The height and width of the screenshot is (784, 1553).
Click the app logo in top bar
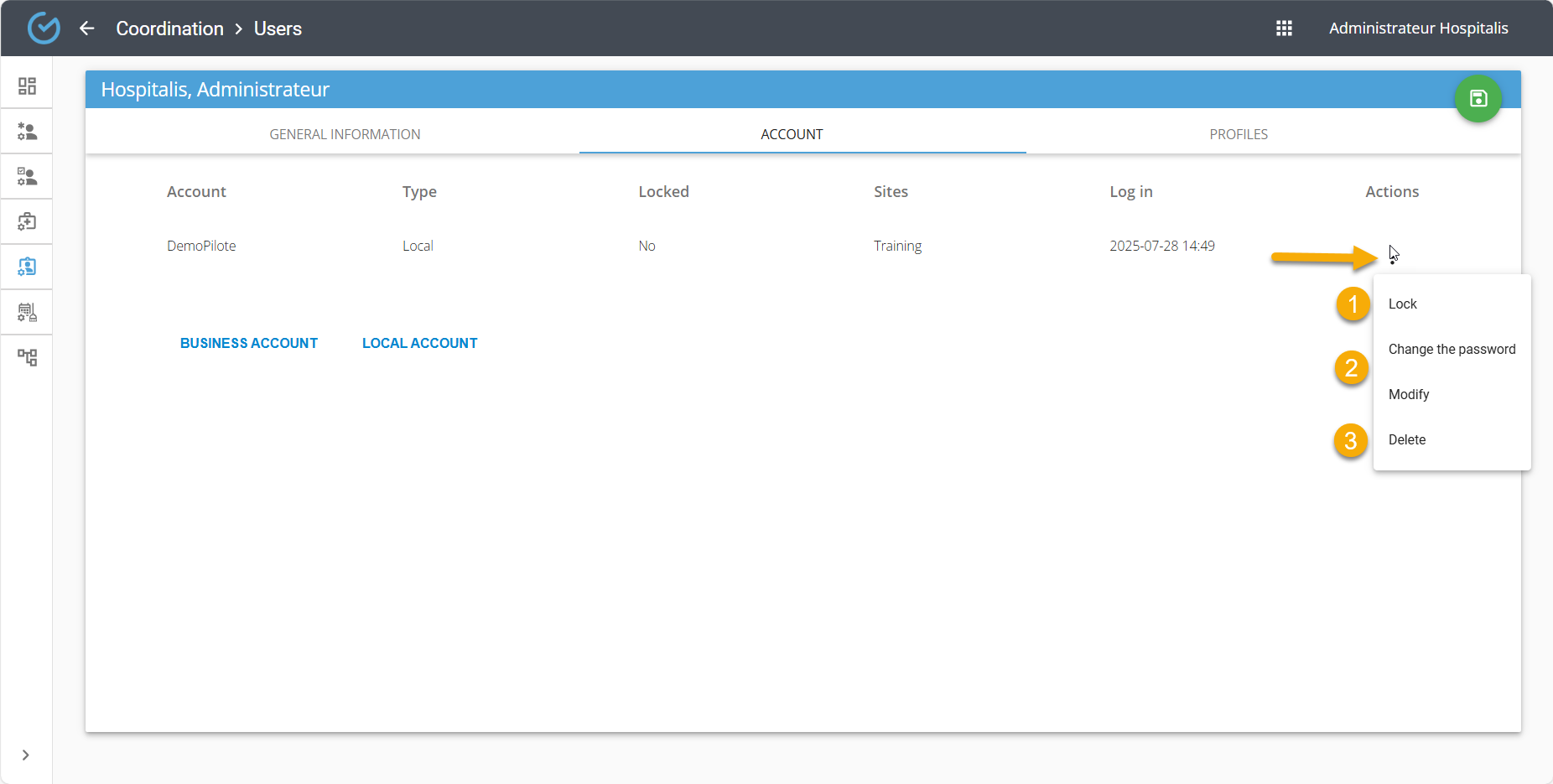tap(44, 29)
